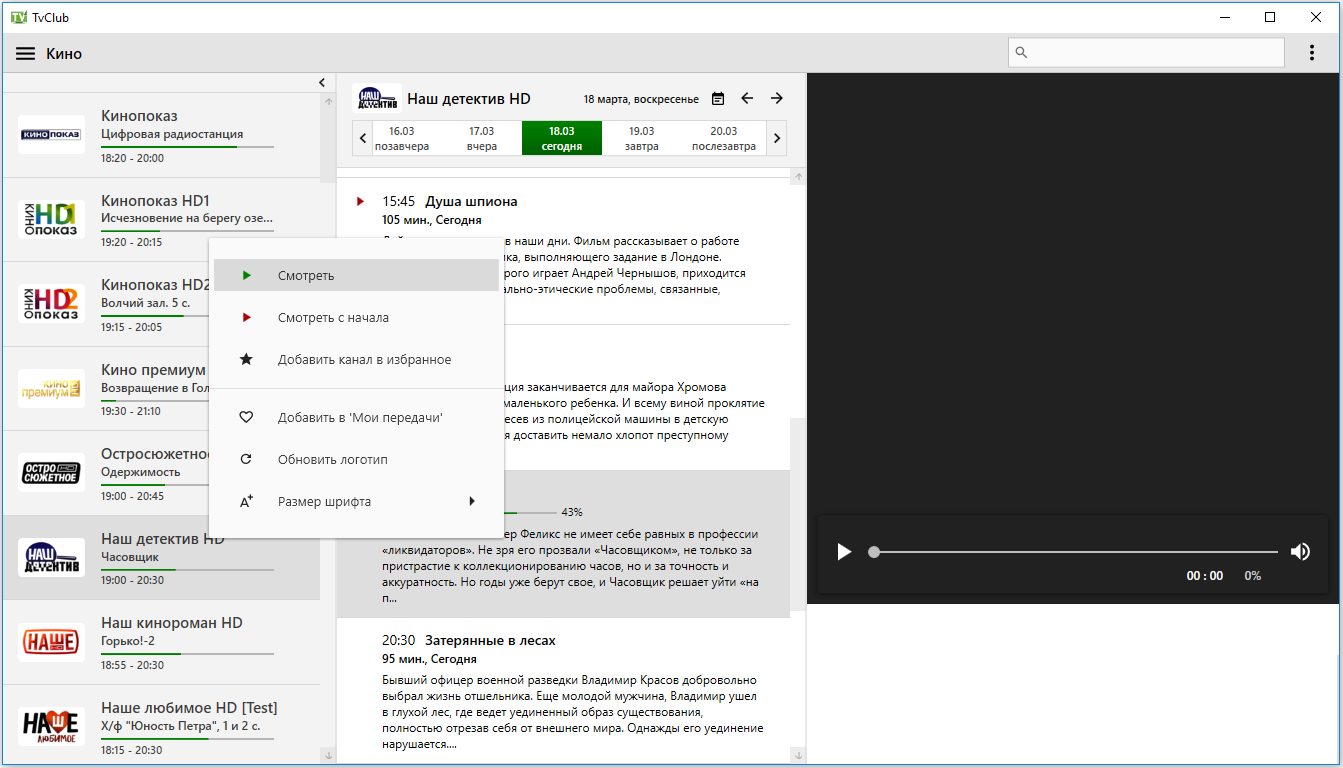Switch to the 19.03 завтра tab

[x=642, y=138]
